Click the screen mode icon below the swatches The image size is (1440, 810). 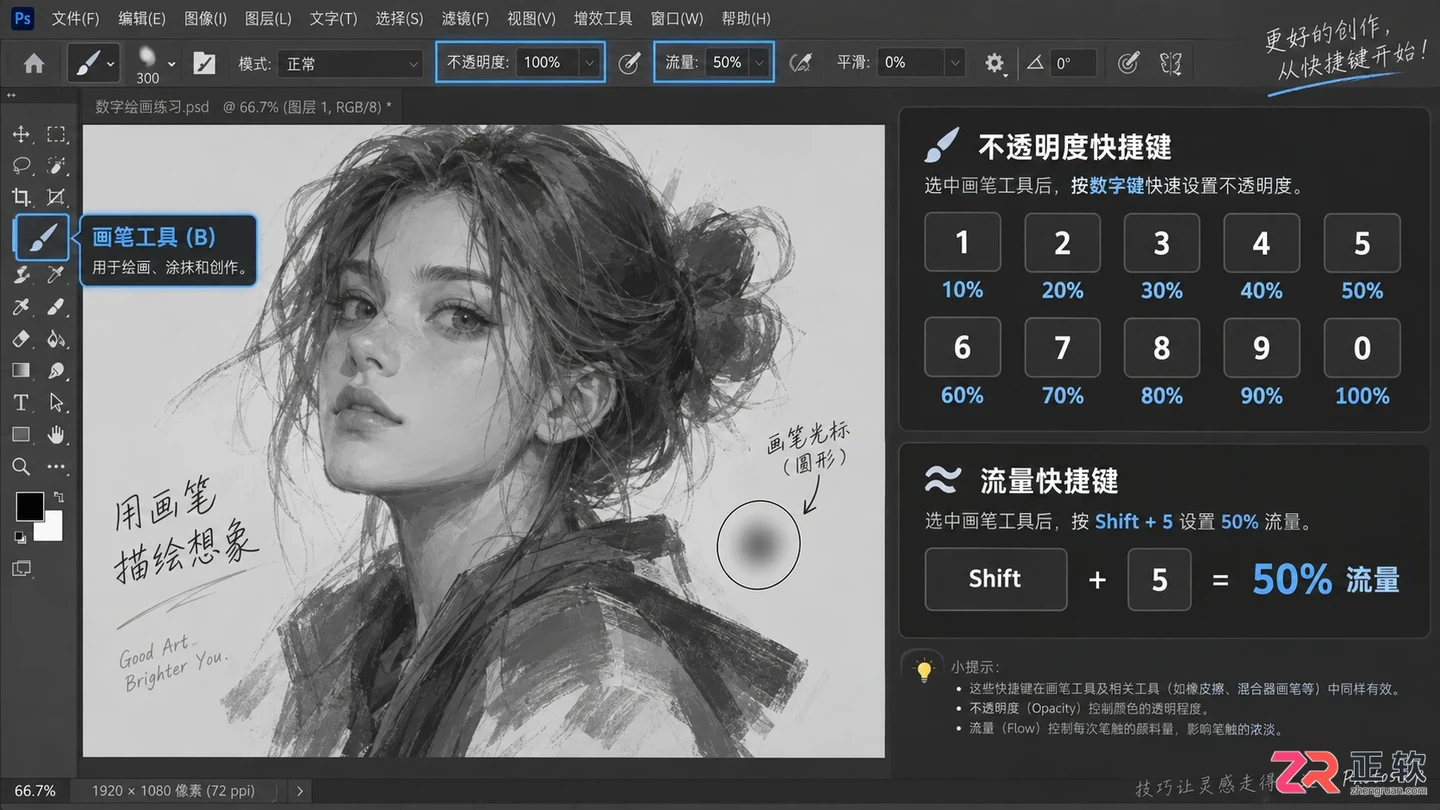tap(21, 569)
